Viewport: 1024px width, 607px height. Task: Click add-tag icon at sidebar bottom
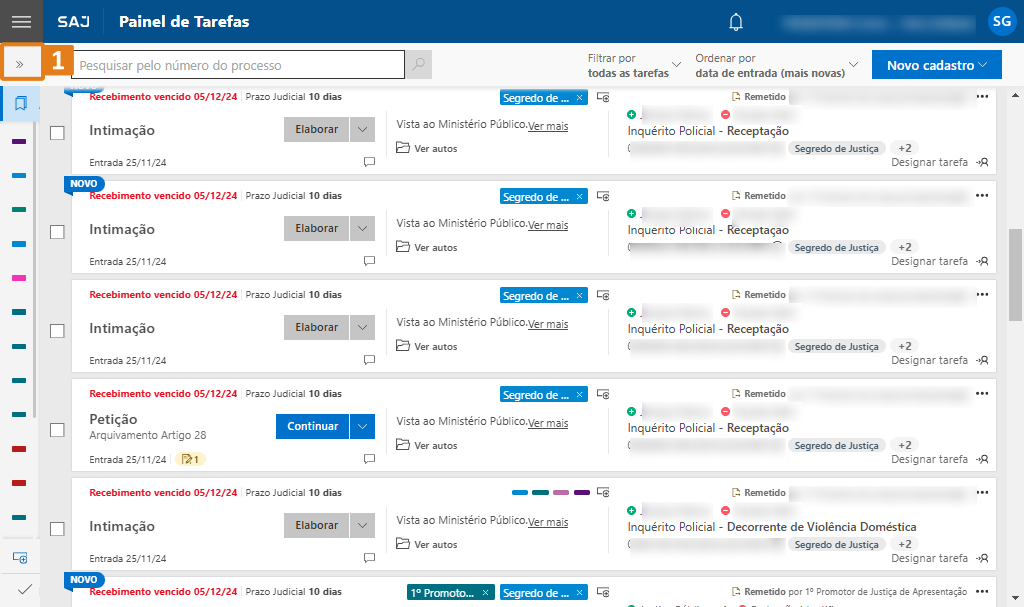click(20, 557)
